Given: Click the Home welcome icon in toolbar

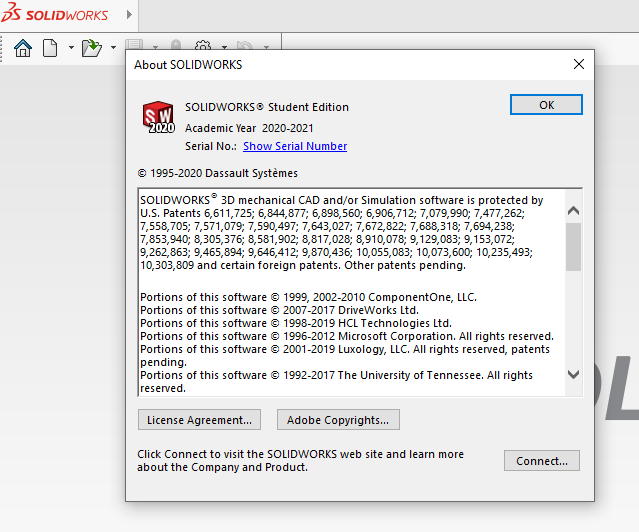Looking at the screenshot, I should (22, 47).
